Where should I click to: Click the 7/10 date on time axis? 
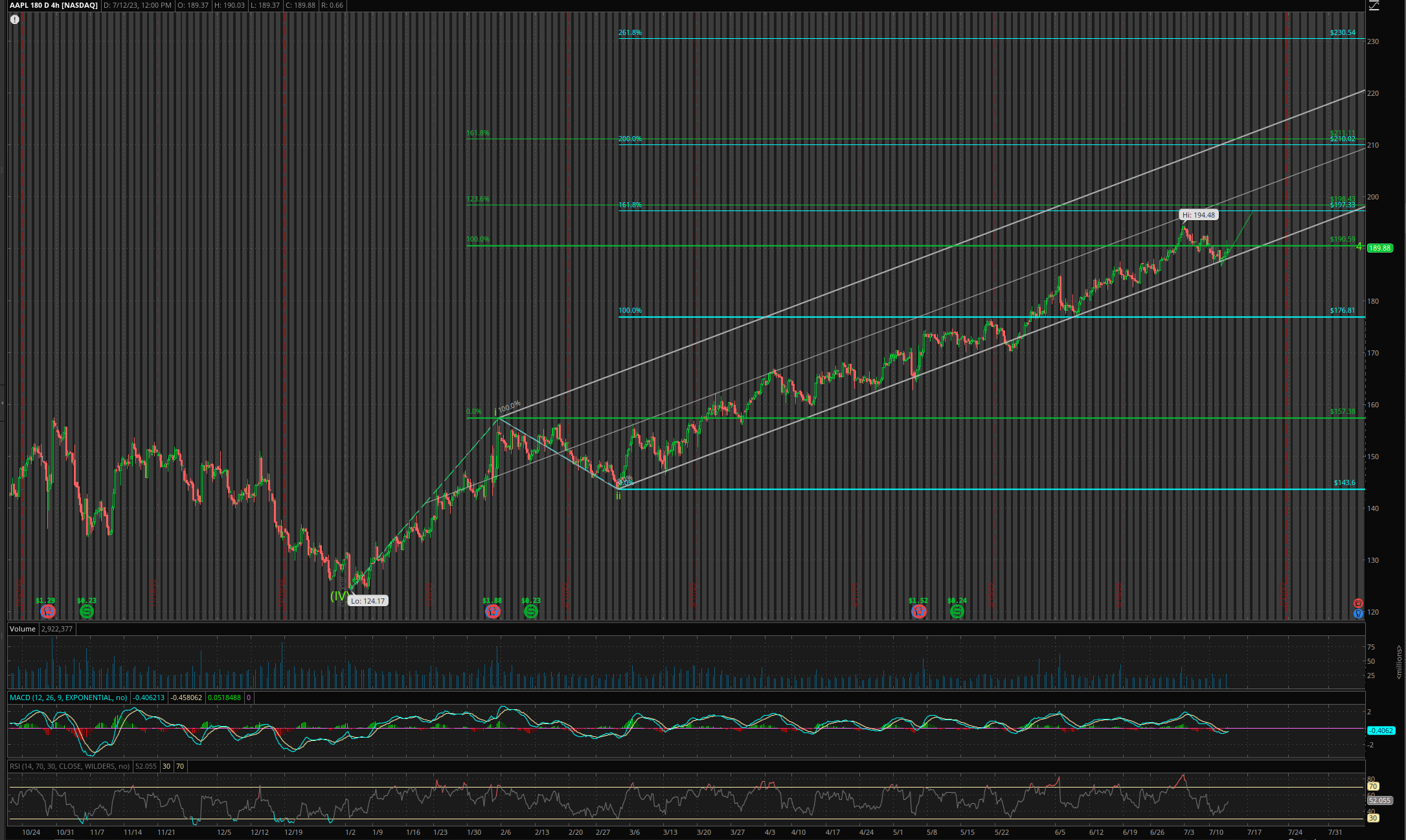(1216, 832)
